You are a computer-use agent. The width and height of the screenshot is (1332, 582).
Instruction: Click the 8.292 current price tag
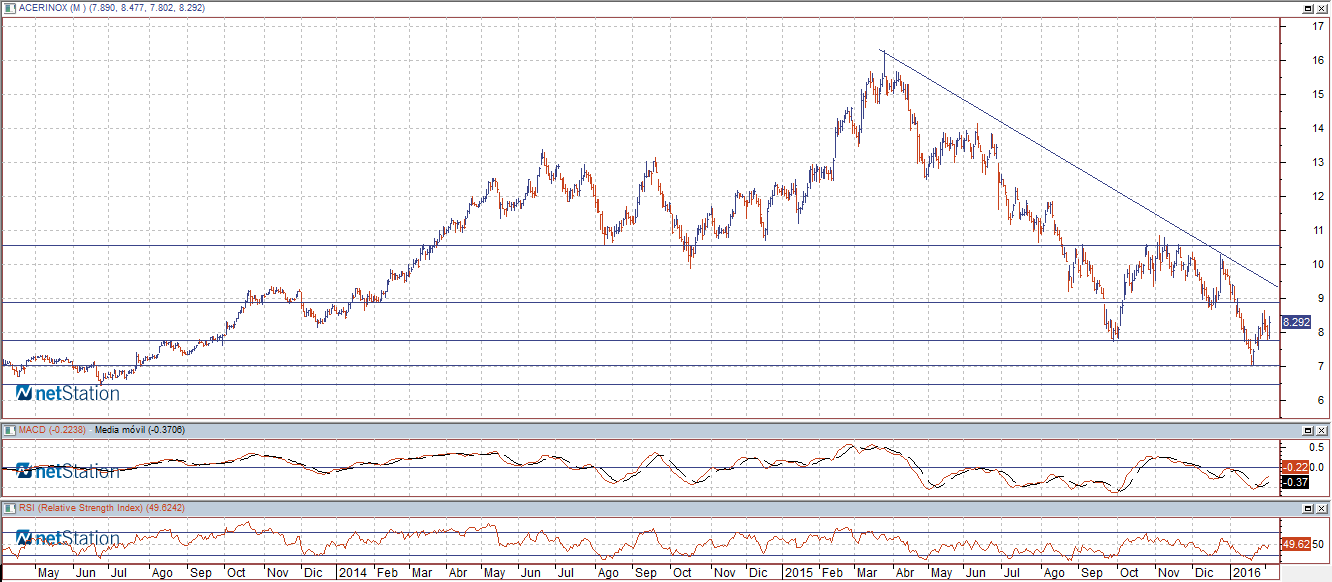pos(1296,322)
